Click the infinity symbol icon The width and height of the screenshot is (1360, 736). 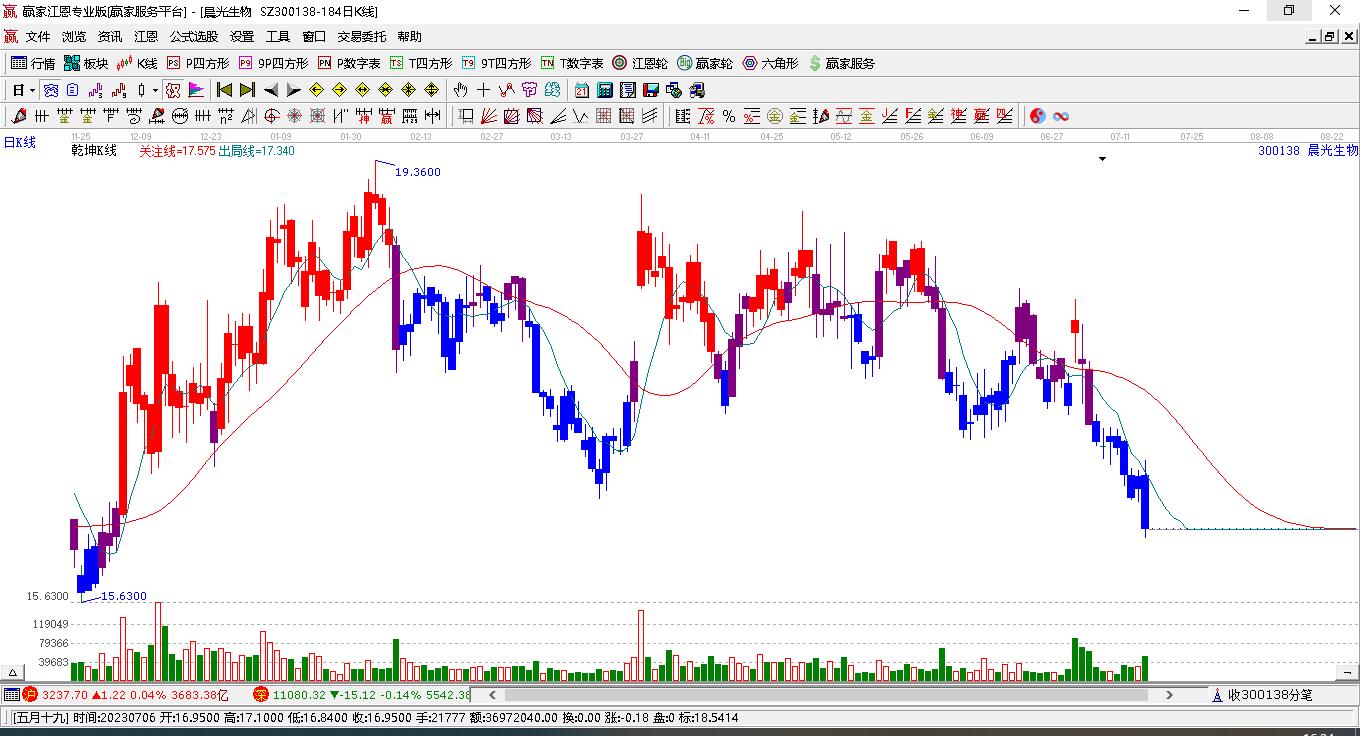click(x=1061, y=116)
